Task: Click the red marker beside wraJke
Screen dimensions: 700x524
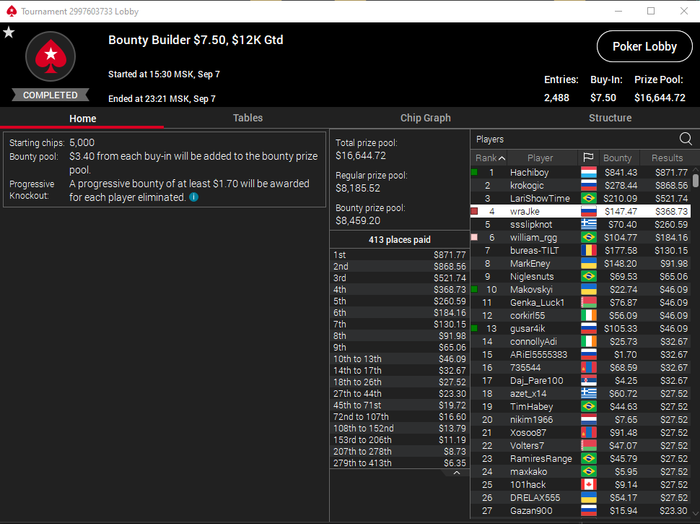Action: tap(475, 211)
